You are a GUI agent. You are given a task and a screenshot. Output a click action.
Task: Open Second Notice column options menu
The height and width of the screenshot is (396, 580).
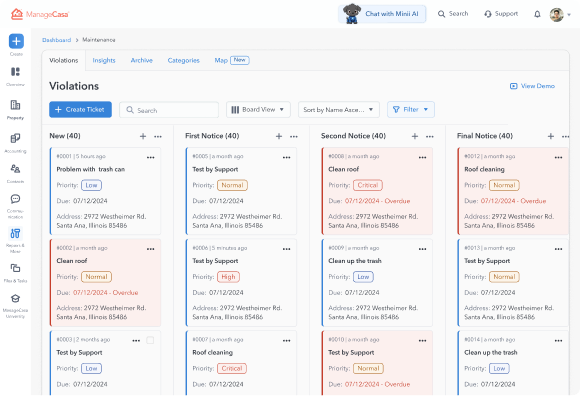click(429, 136)
